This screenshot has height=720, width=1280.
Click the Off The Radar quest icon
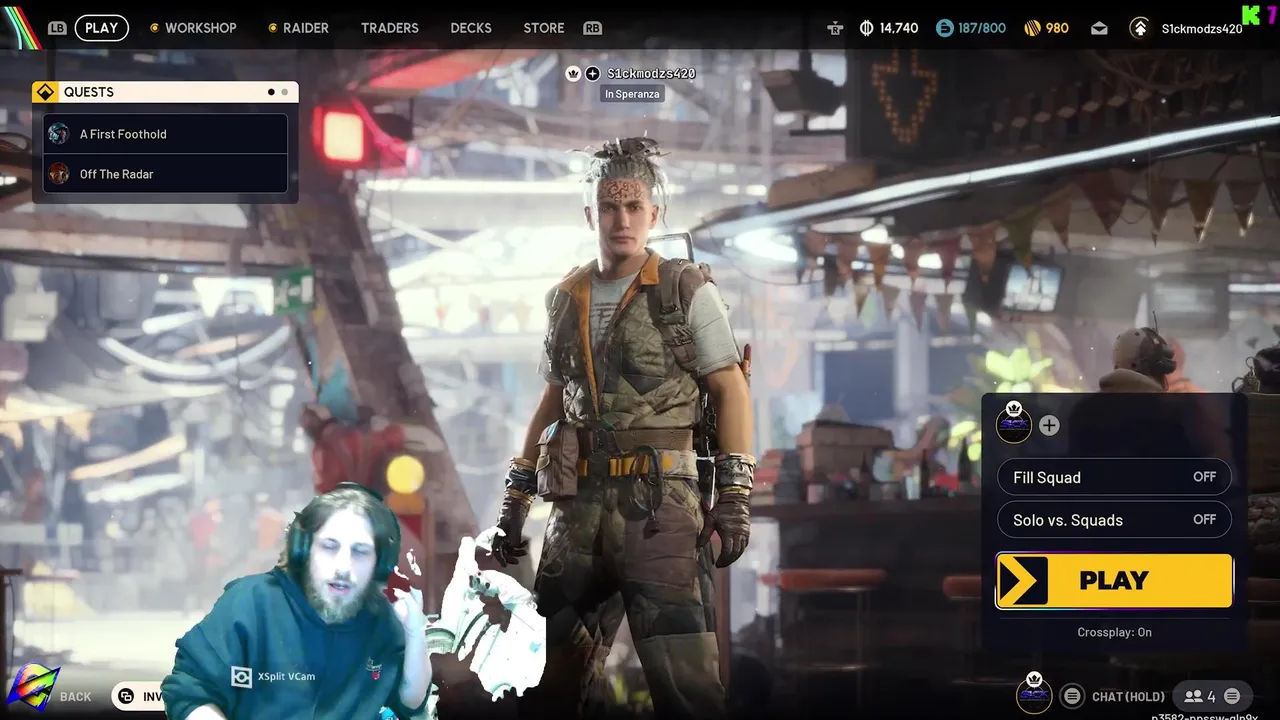59,174
